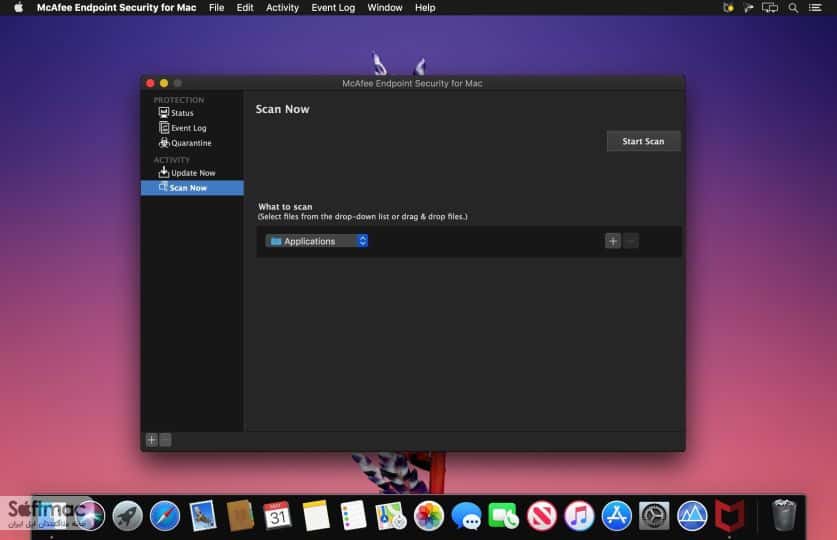Open the Event Log menu
This screenshot has width=837, height=540.
click(x=333, y=7)
